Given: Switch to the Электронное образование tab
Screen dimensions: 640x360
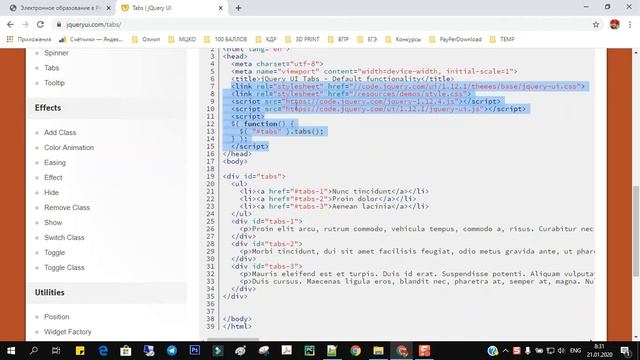Looking at the screenshot, I should [59, 8].
